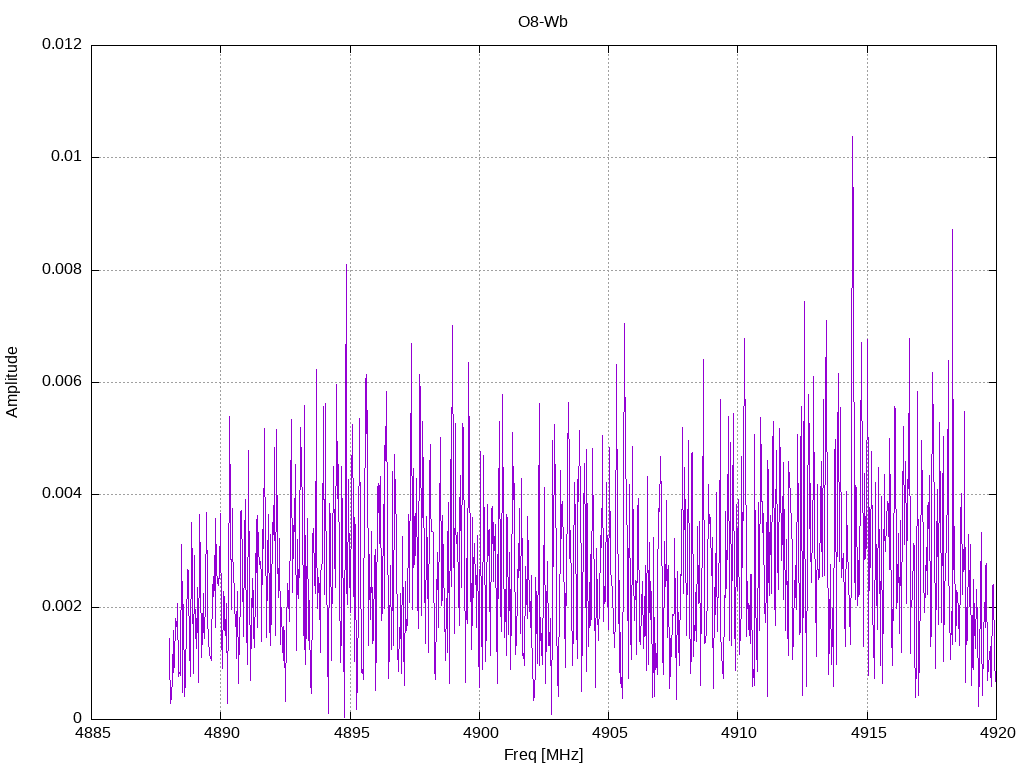Click the 4920 x-axis tick label
The height and width of the screenshot is (768, 1024).
997,733
